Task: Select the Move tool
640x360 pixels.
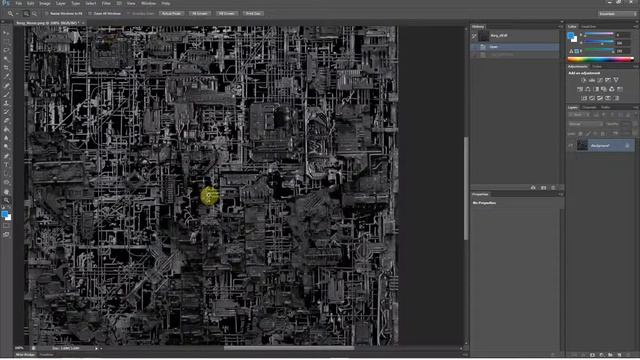Action: point(6,33)
